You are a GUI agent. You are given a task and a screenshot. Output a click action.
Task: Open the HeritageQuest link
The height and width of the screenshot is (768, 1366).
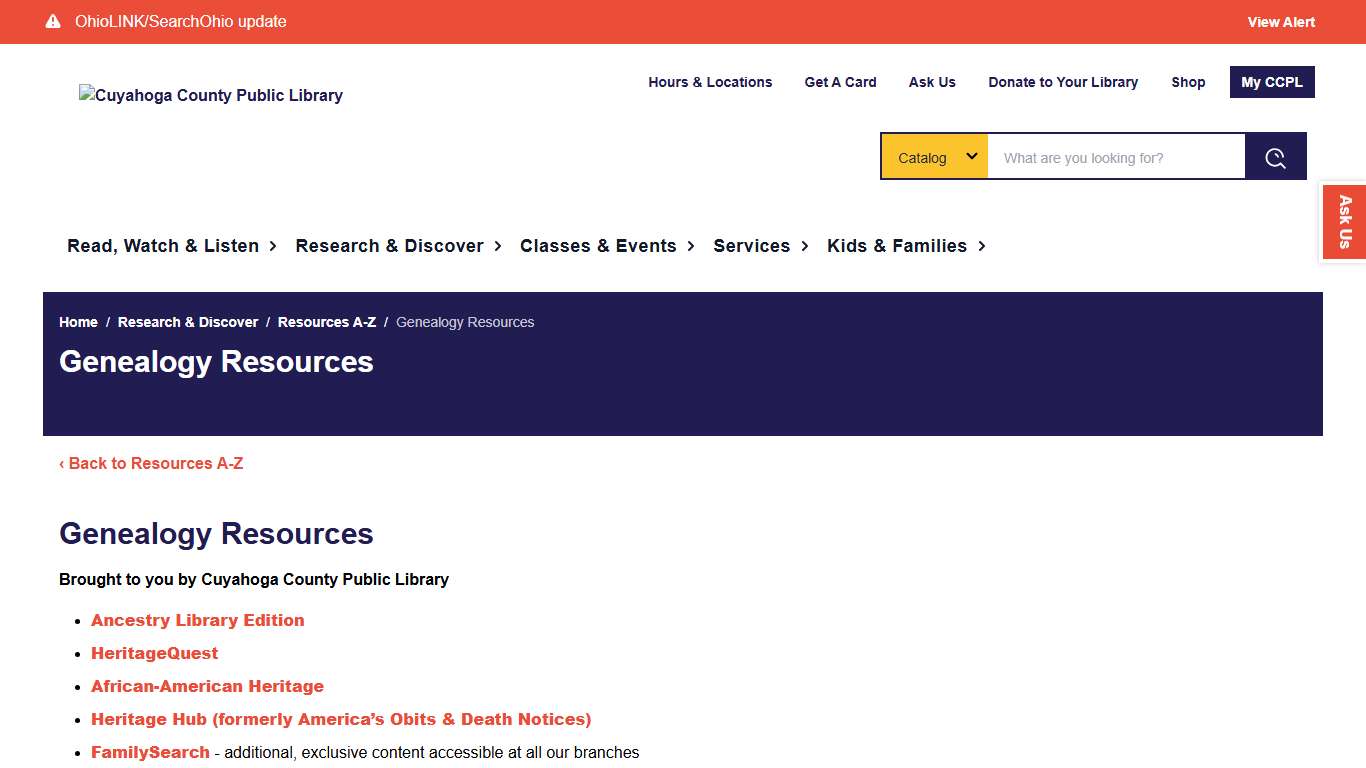154,653
